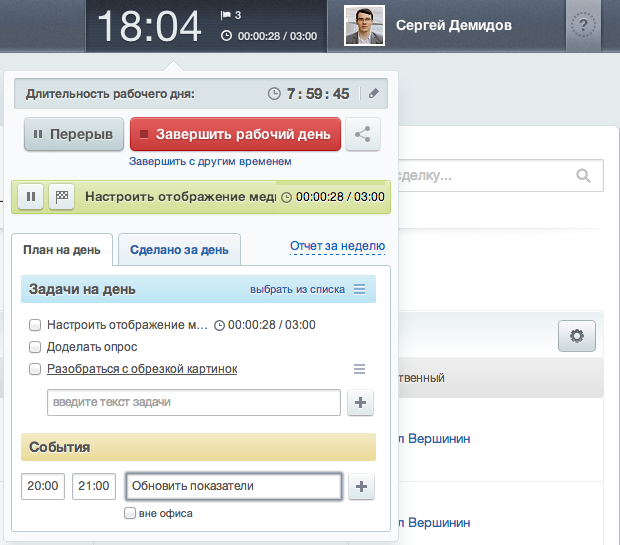The width and height of the screenshot is (620, 545).
Task: Add event with plus button
Action: (361, 486)
